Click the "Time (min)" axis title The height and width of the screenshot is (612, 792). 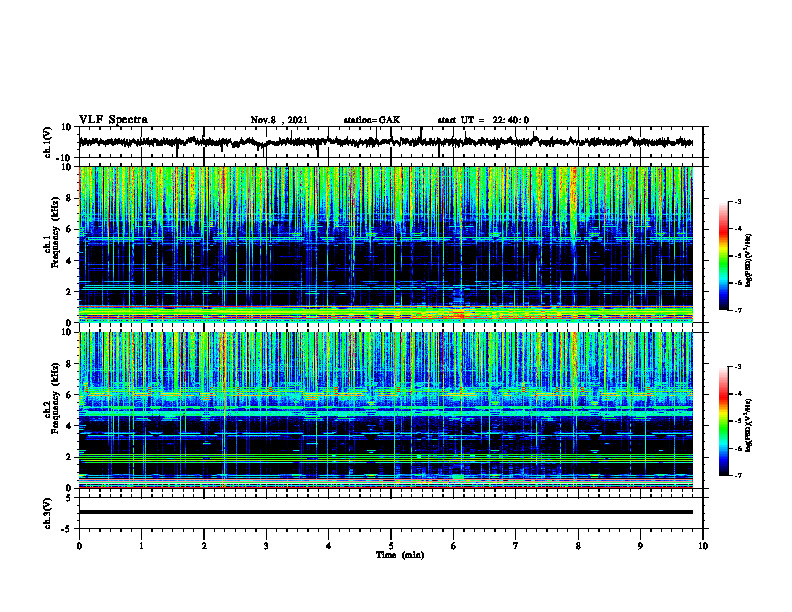(x=400, y=555)
